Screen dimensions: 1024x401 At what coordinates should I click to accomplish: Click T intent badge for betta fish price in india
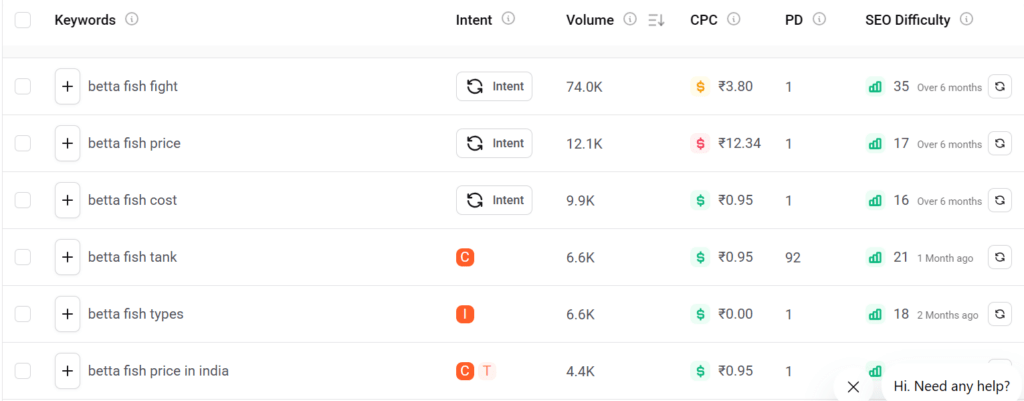click(x=487, y=371)
